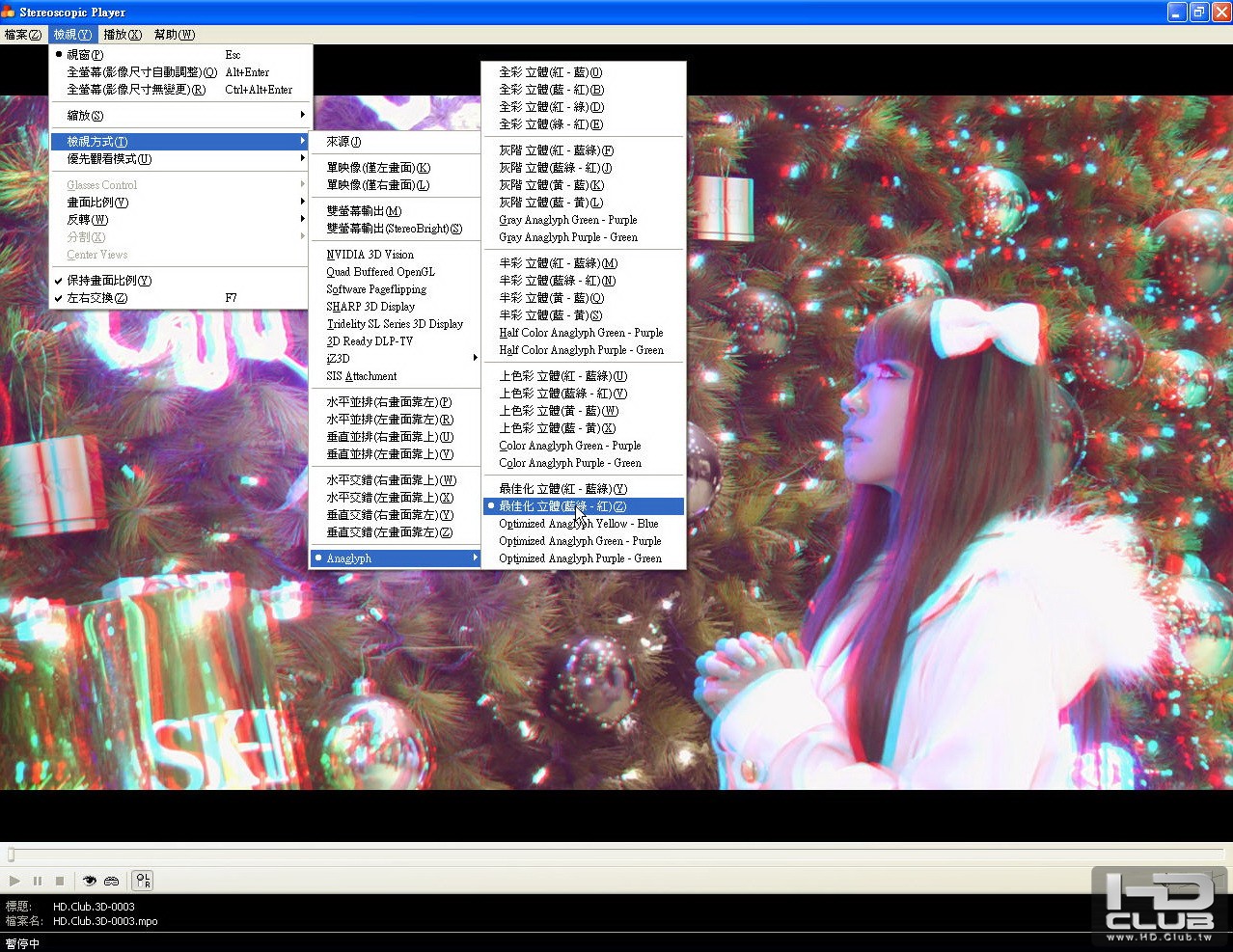Expand the 畫面比例(V) submenu

tap(179, 203)
